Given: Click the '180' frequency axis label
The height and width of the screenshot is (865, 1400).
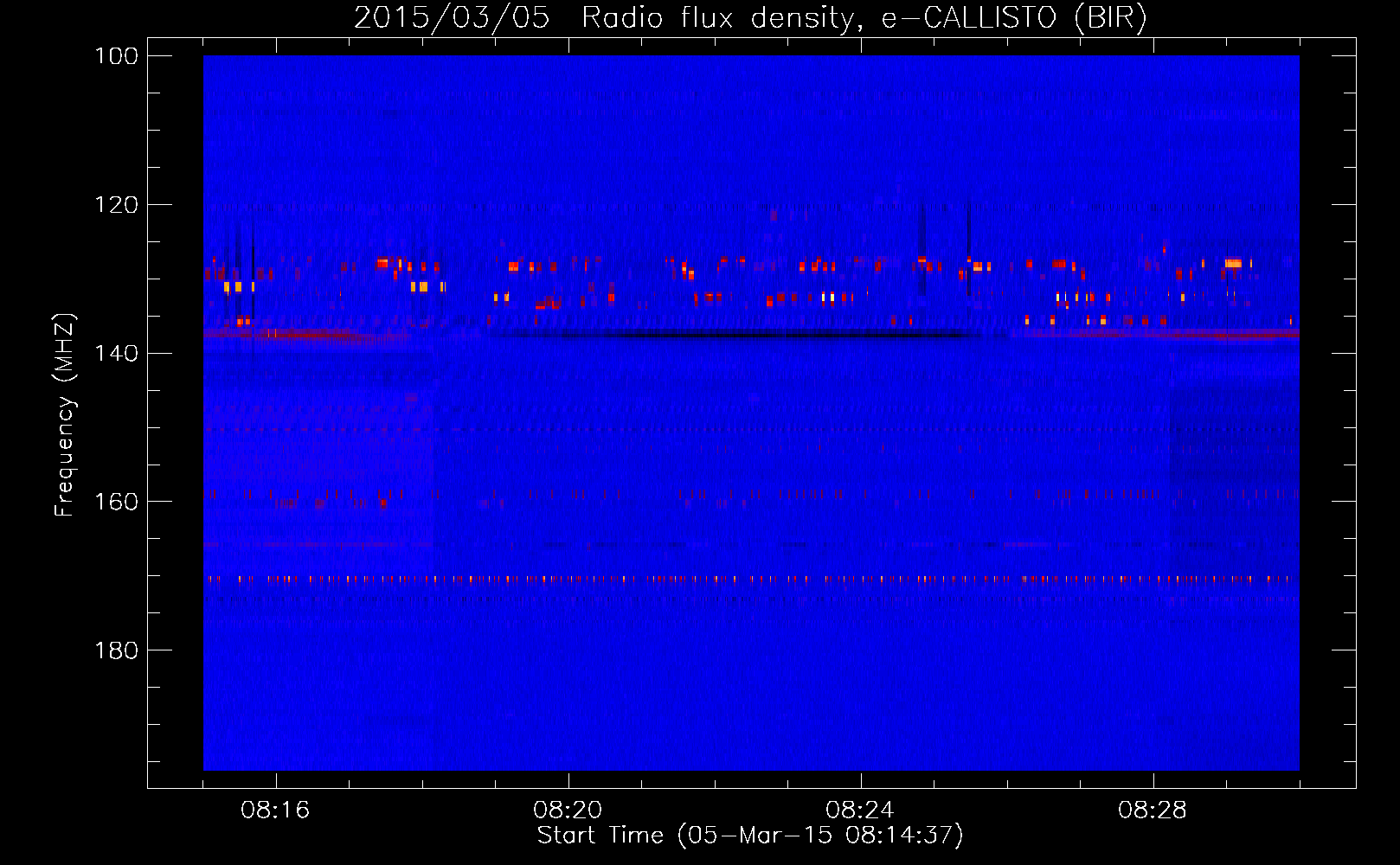Looking at the screenshot, I should pyautogui.click(x=117, y=650).
